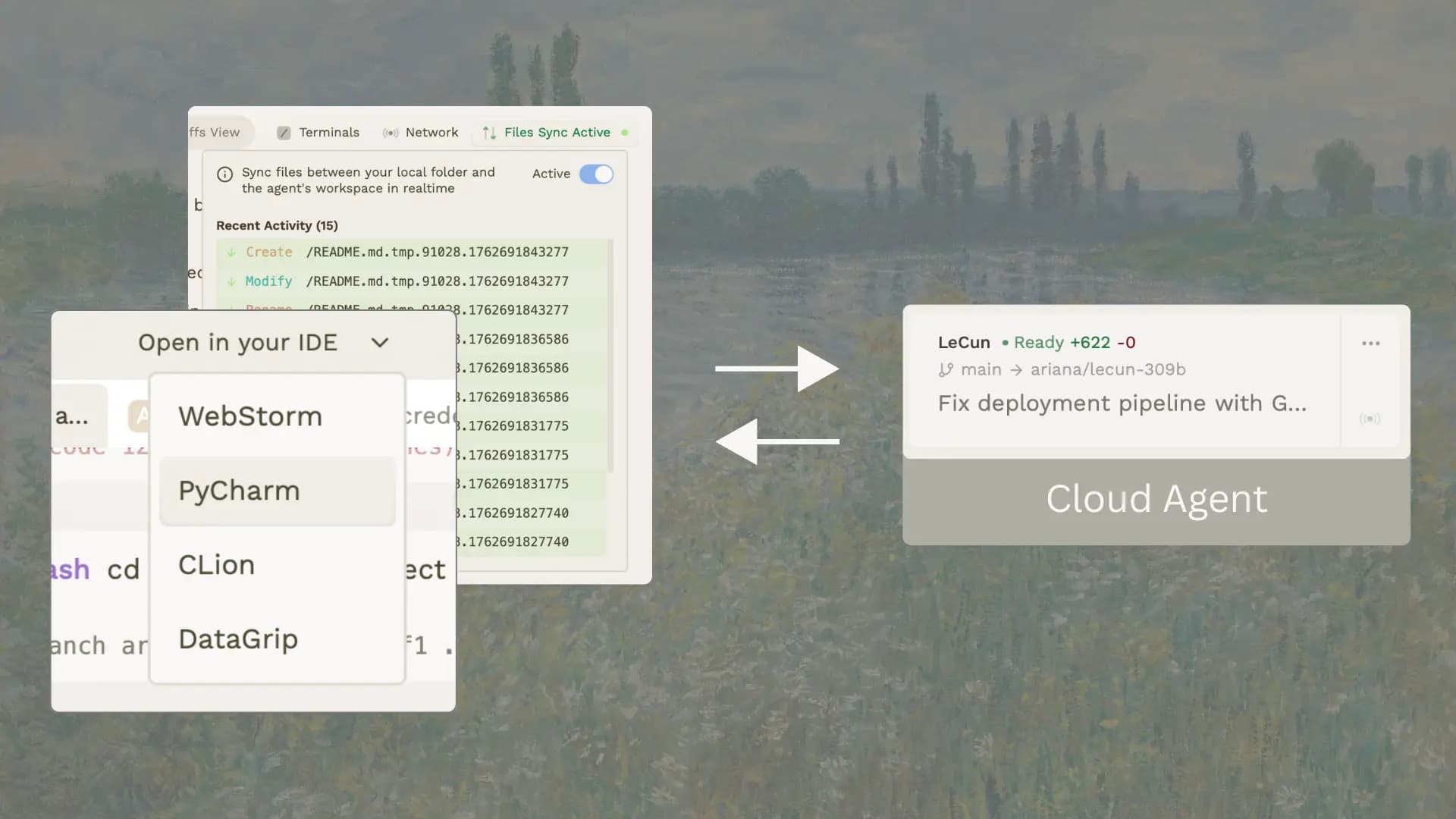Click the Terminals tab pencil icon
The image size is (1456, 819).
coord(284,133)
